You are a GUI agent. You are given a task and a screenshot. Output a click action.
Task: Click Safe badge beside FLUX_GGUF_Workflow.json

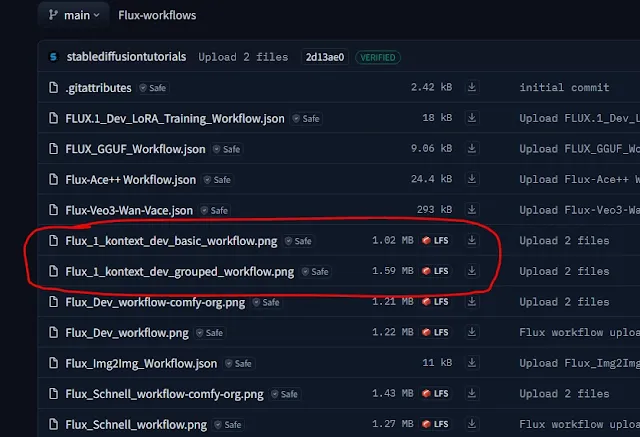click(227, 149)
